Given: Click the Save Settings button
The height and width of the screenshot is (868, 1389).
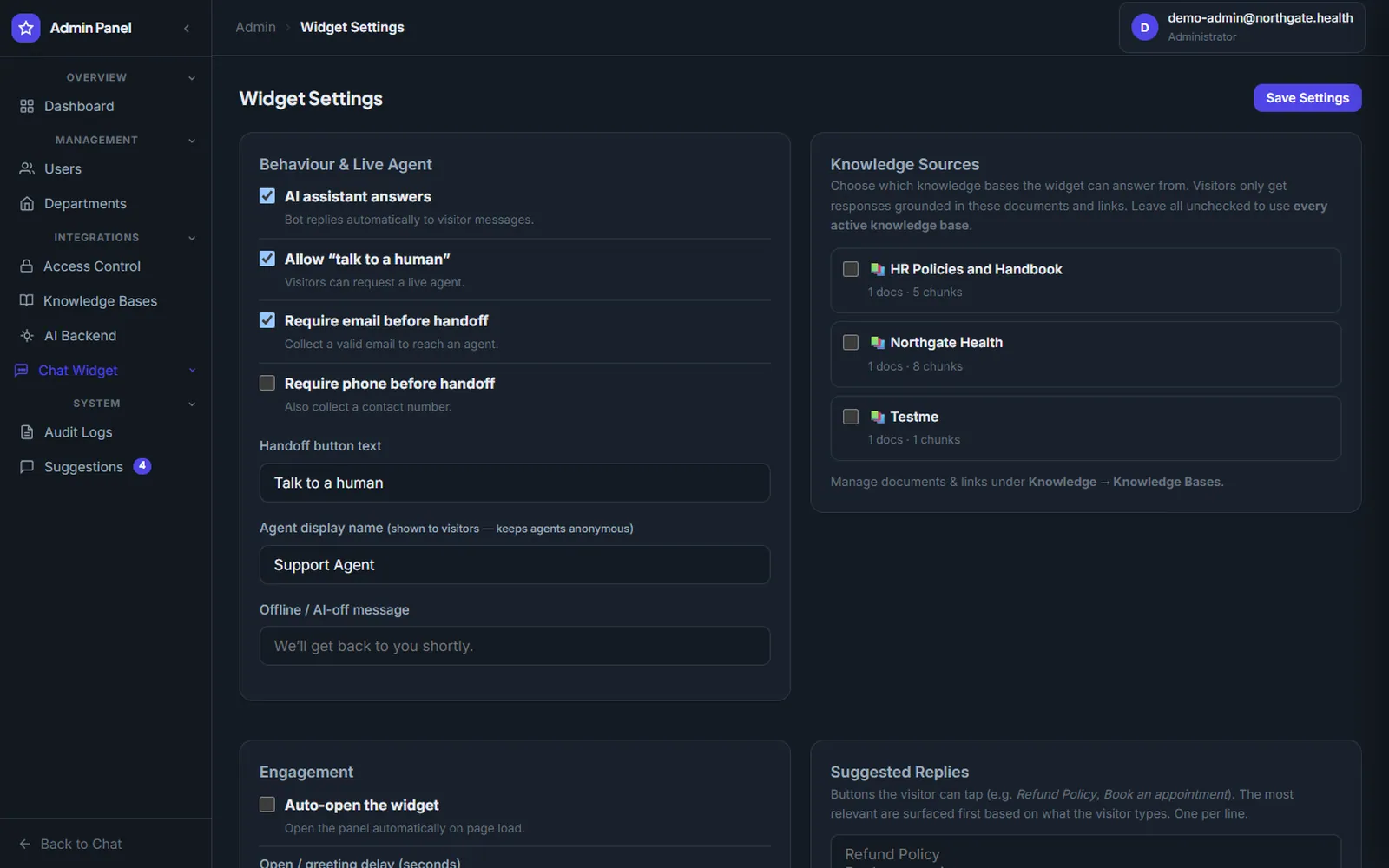Looking at the screenshot, I should click(1307, 98).
